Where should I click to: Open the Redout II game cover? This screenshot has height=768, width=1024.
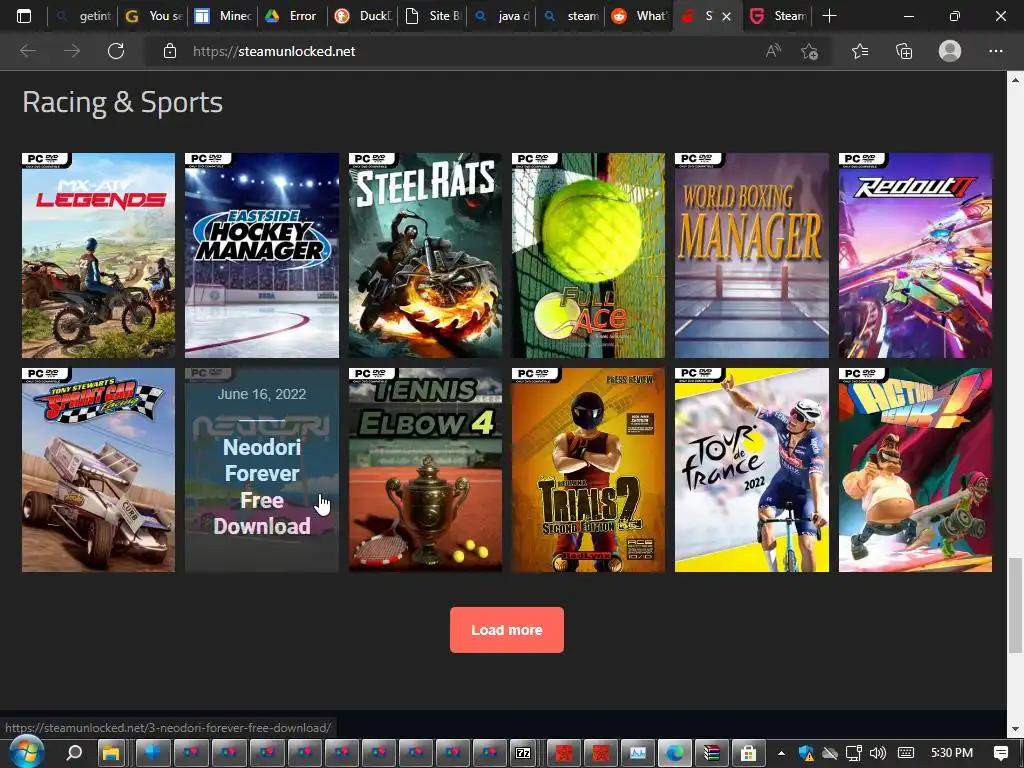(916, 255)
